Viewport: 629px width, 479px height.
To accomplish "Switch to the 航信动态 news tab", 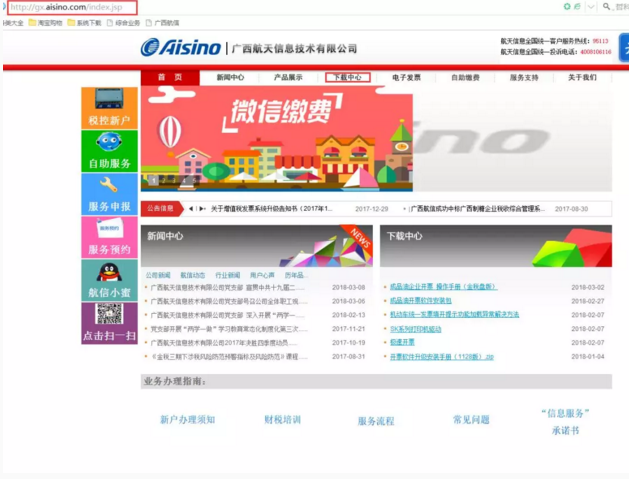I will pos(193,275).
